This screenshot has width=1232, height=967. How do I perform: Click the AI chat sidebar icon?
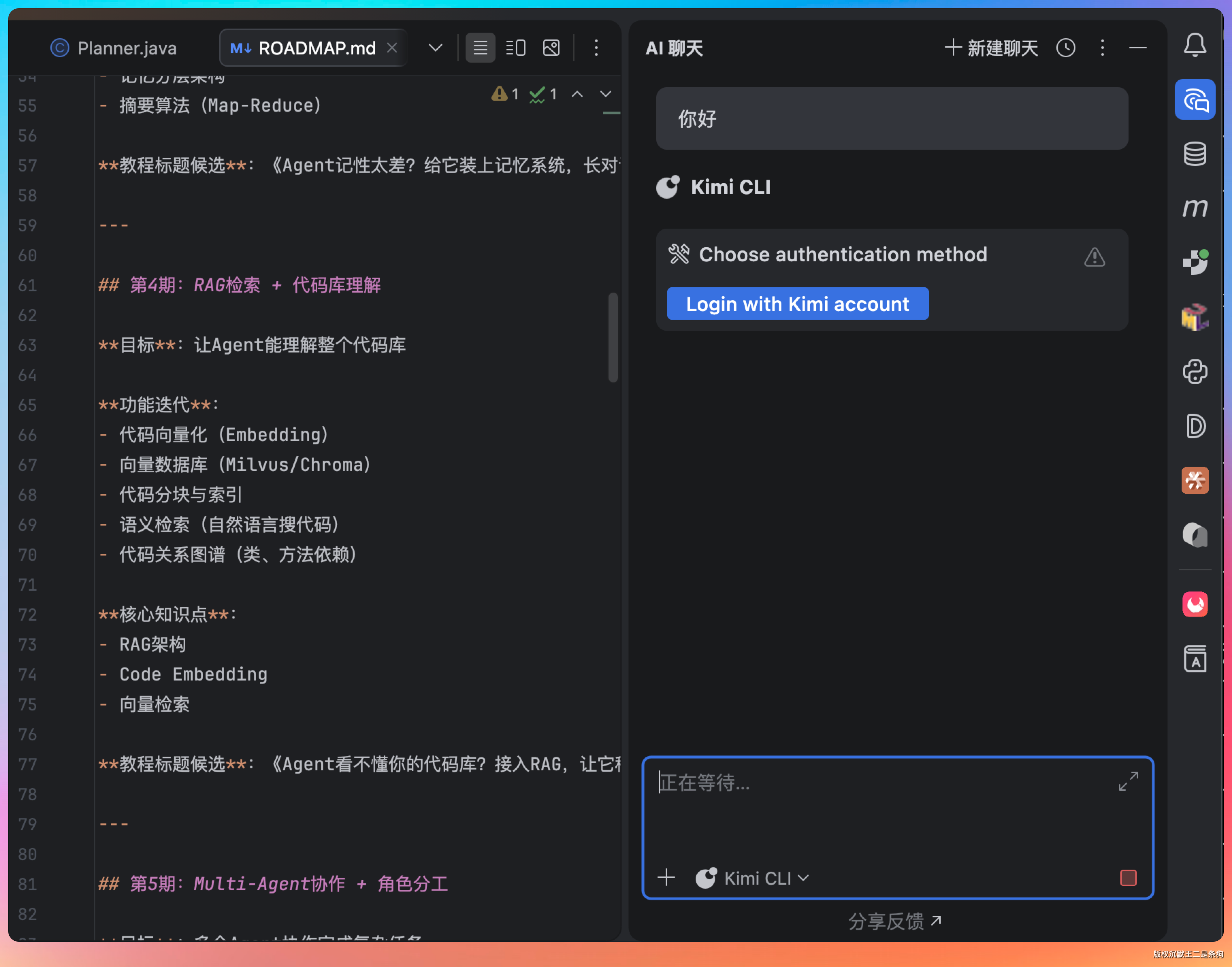coord(1195,100)
